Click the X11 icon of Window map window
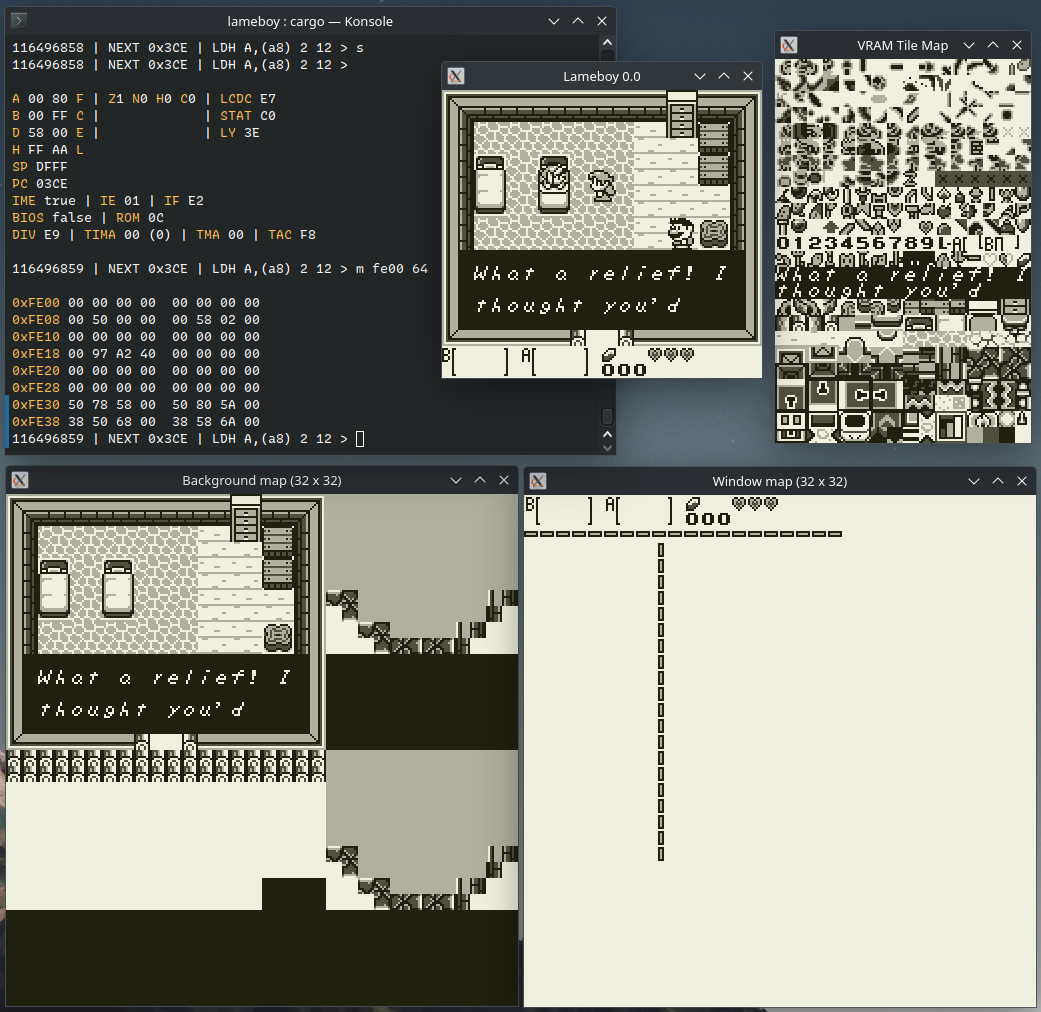This screenshot has width=1041, height=1012. point(538,481)
